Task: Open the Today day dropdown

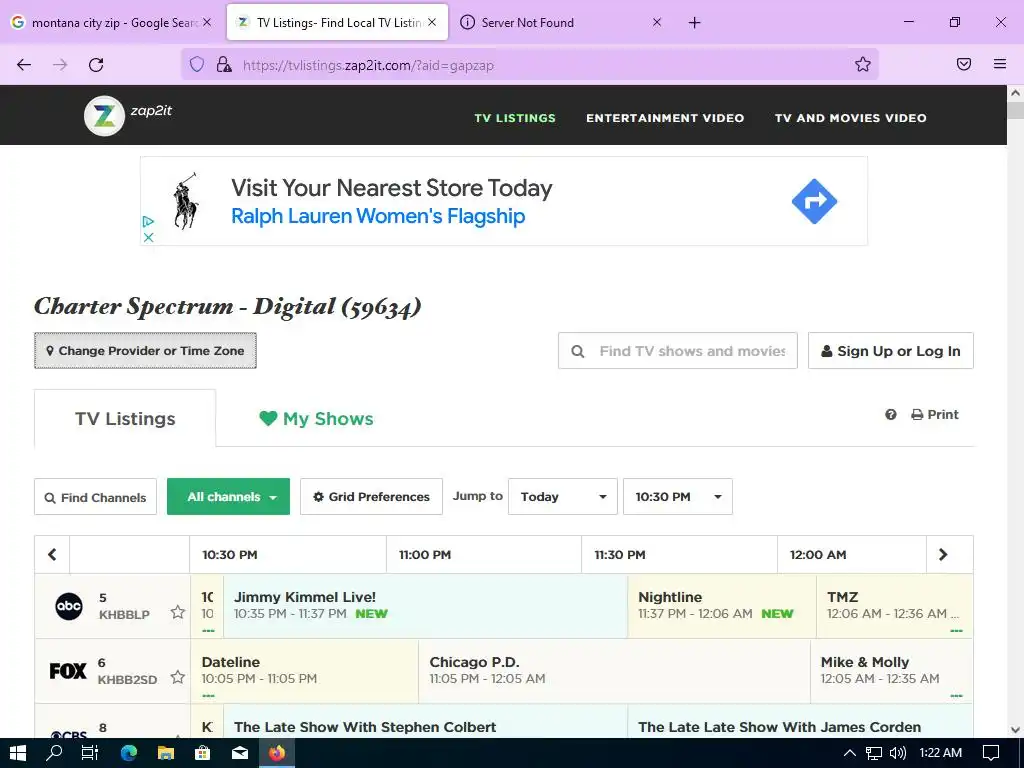Action: (563, 497)
